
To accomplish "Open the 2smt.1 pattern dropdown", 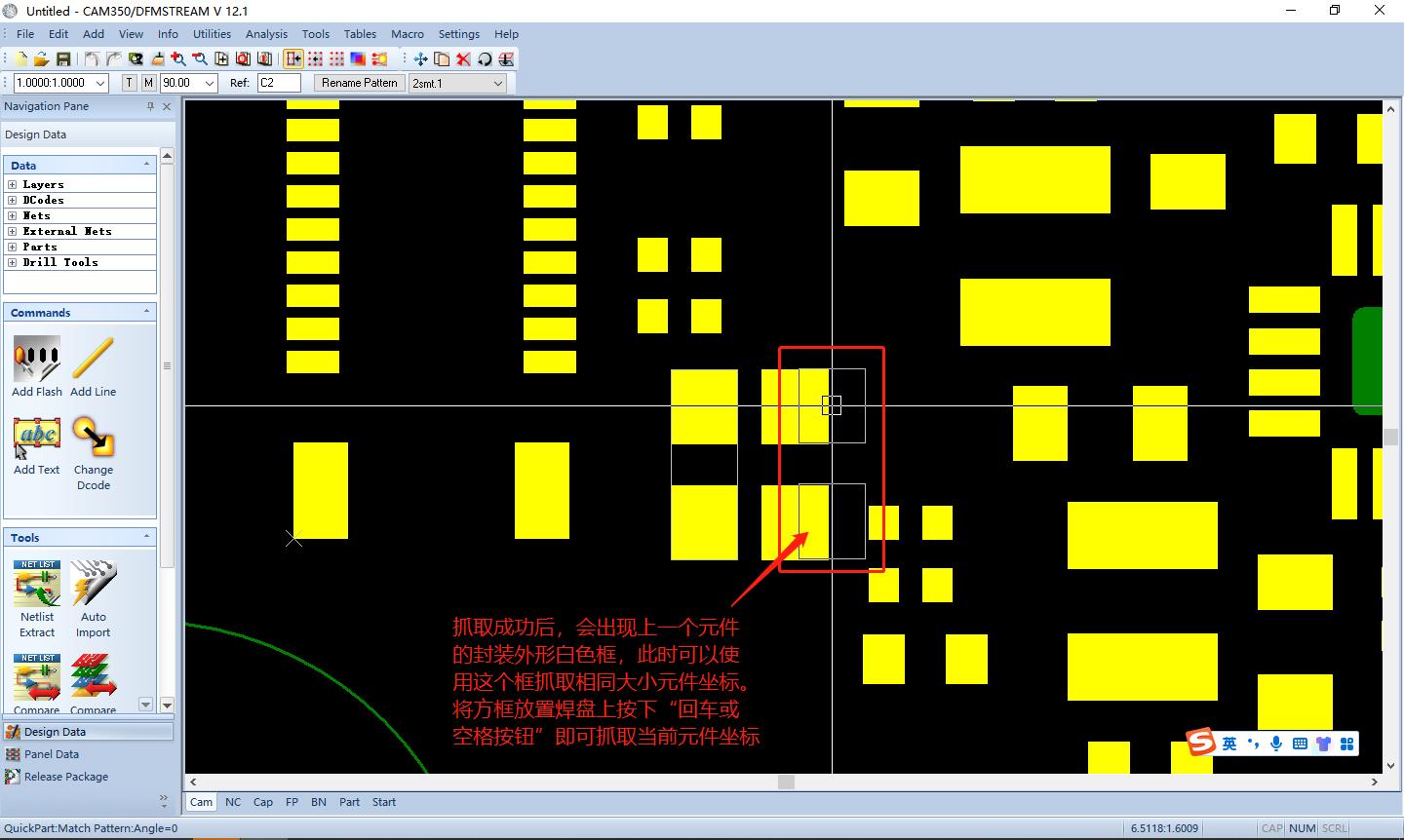I will point(497,84).
